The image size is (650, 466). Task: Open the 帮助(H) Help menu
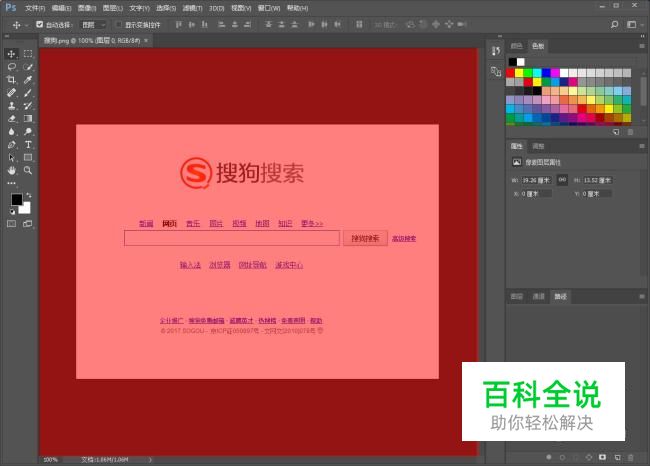click(297, 8)
